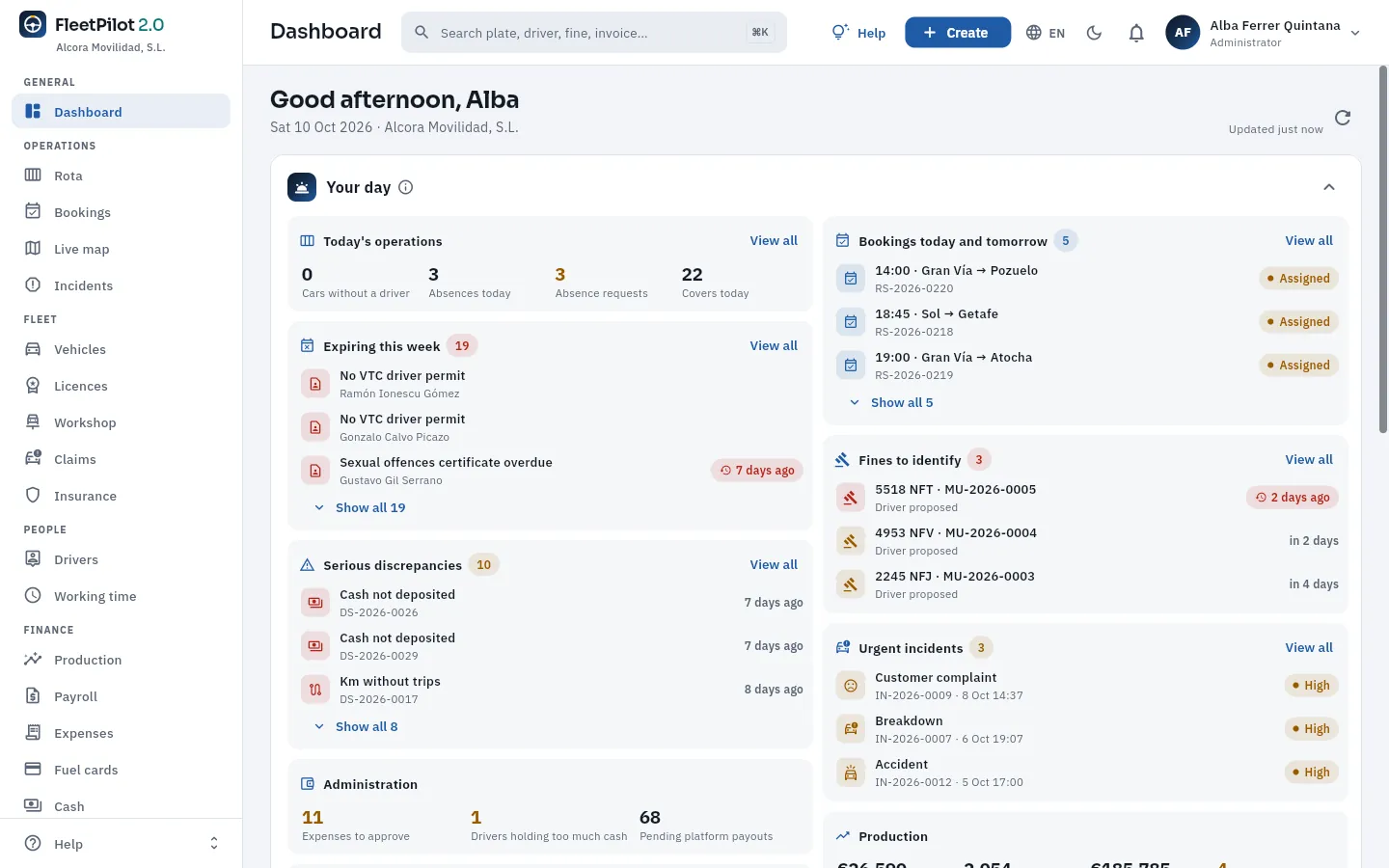The height and width of the screenshot is (868, 1389).
Task: Click the page vertical scrollbar
Action: [1383, 251]
